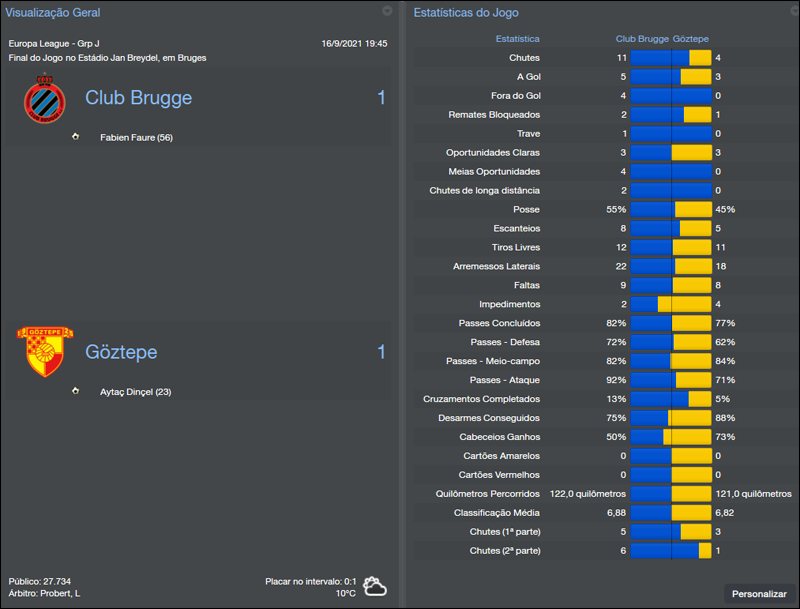Select the football icon beside Fabien Faure
The image size is (800, 609).
[75, 135]
